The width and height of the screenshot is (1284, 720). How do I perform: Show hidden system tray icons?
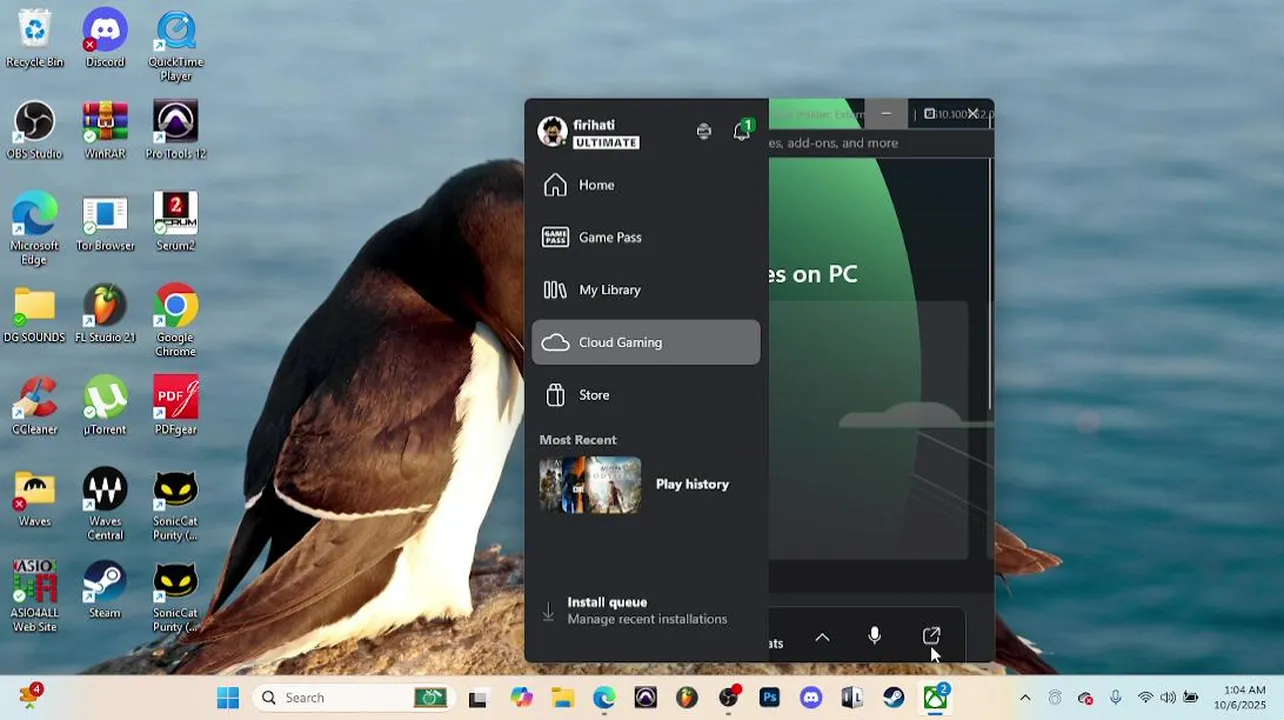1025,698
